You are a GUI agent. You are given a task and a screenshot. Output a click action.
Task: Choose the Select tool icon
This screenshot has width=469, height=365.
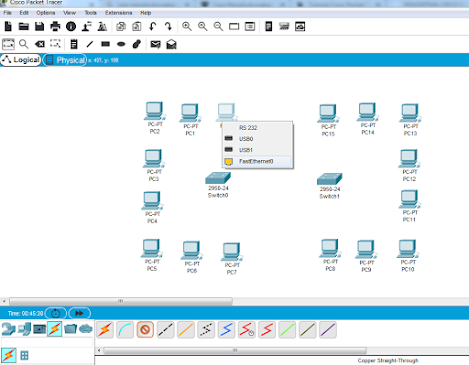(8, 44)
